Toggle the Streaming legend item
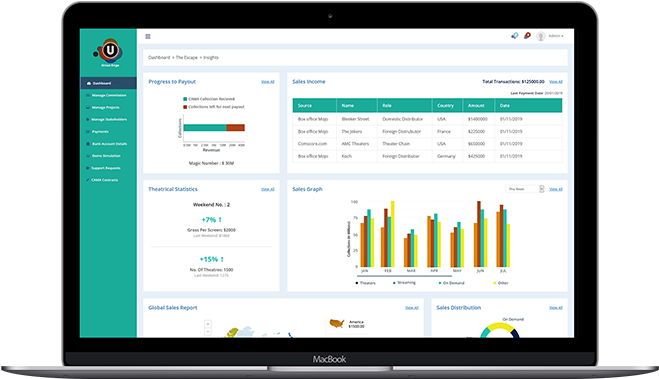Image resolution: width=659 pixels, height=379 pixels. [x=404, y=283]
